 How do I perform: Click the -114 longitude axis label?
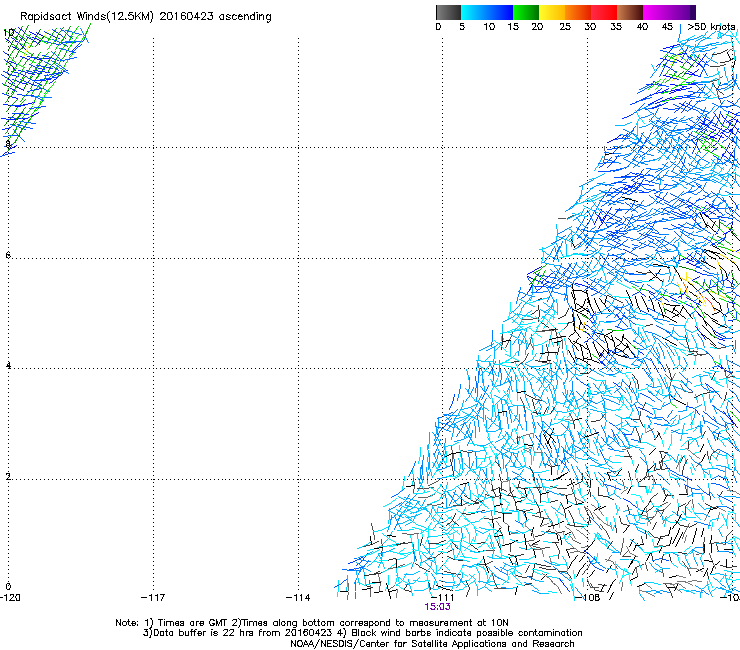(x=298, y=598)
